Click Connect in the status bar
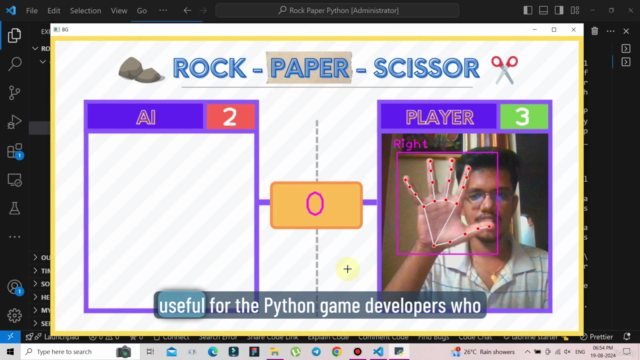This screenshot has width=640, height=360. pyautogui.click(x=171, y=337)
